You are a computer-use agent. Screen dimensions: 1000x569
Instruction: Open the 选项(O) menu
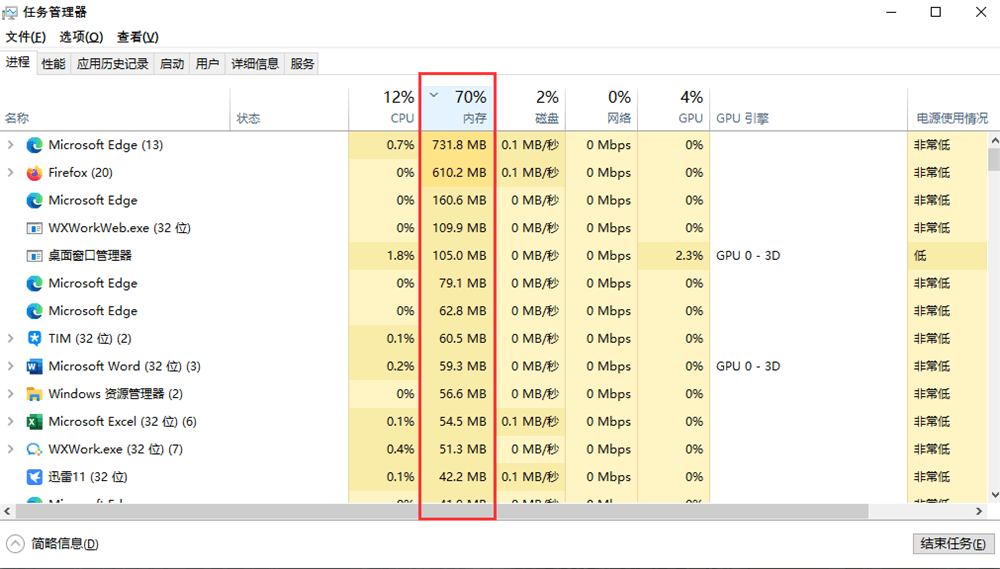point(82,37)
